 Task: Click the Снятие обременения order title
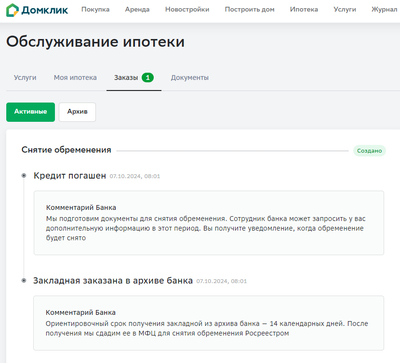coord(66,150)
